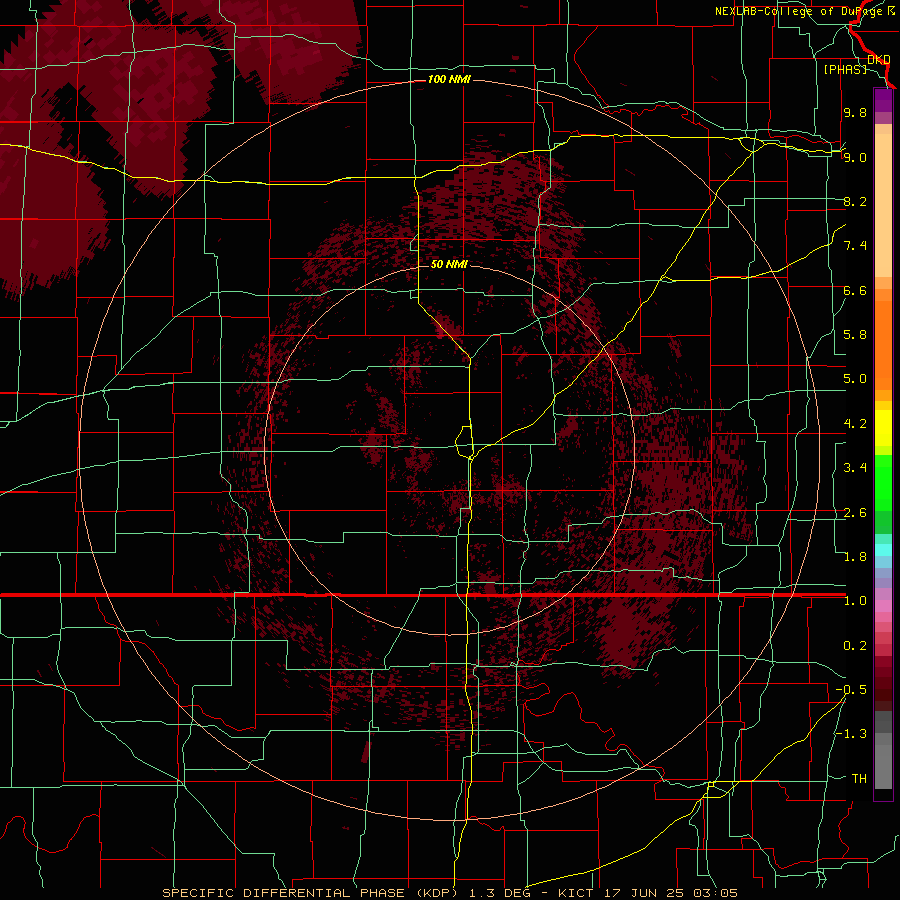Click the 5.0 color scale value
The width and height of the screenshot is (900, 900).
[855, 379]
